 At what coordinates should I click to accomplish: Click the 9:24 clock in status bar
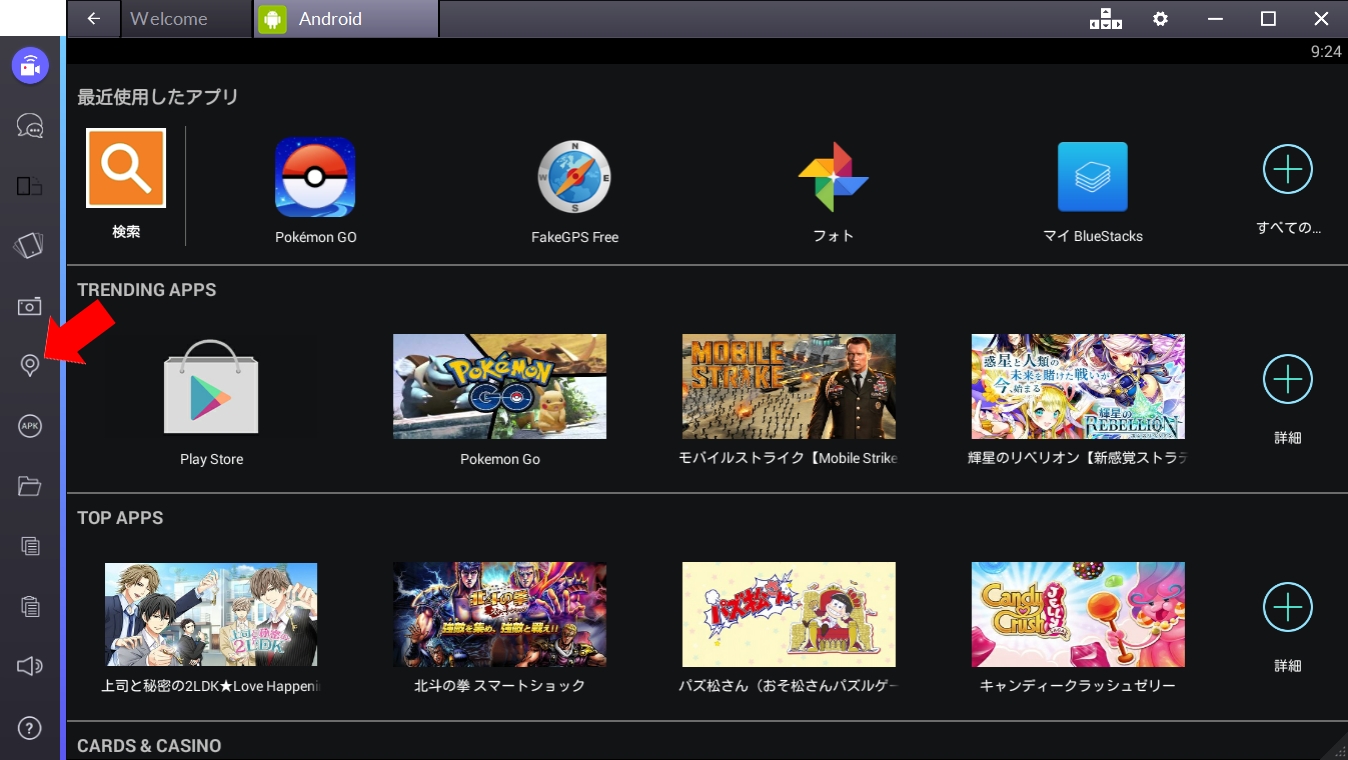1326,52
